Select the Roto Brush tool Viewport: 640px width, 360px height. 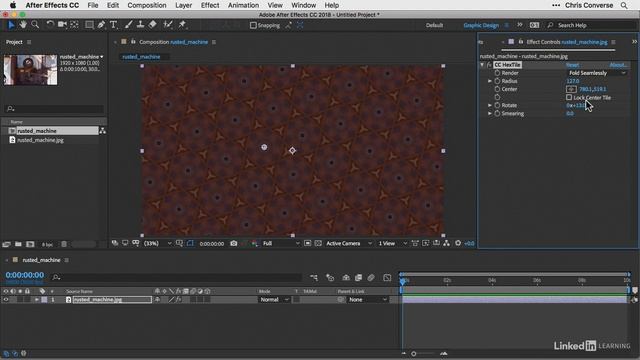pyautogui.click(x=167, y=25)
